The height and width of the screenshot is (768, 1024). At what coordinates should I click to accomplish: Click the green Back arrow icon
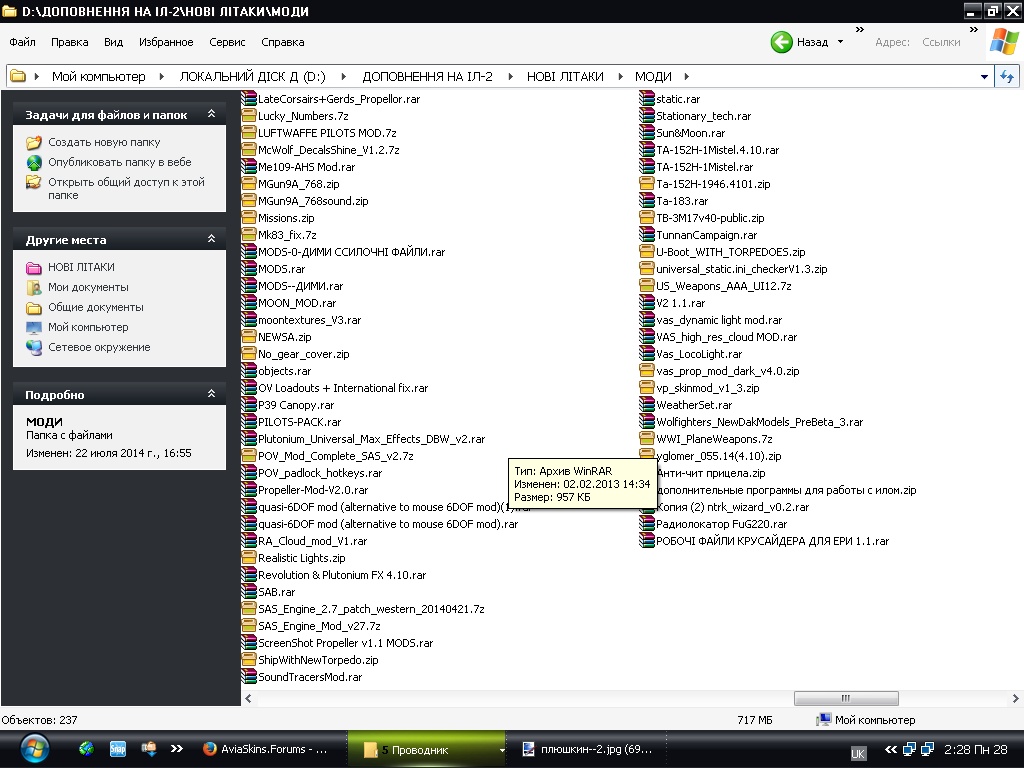pos(781,42)
